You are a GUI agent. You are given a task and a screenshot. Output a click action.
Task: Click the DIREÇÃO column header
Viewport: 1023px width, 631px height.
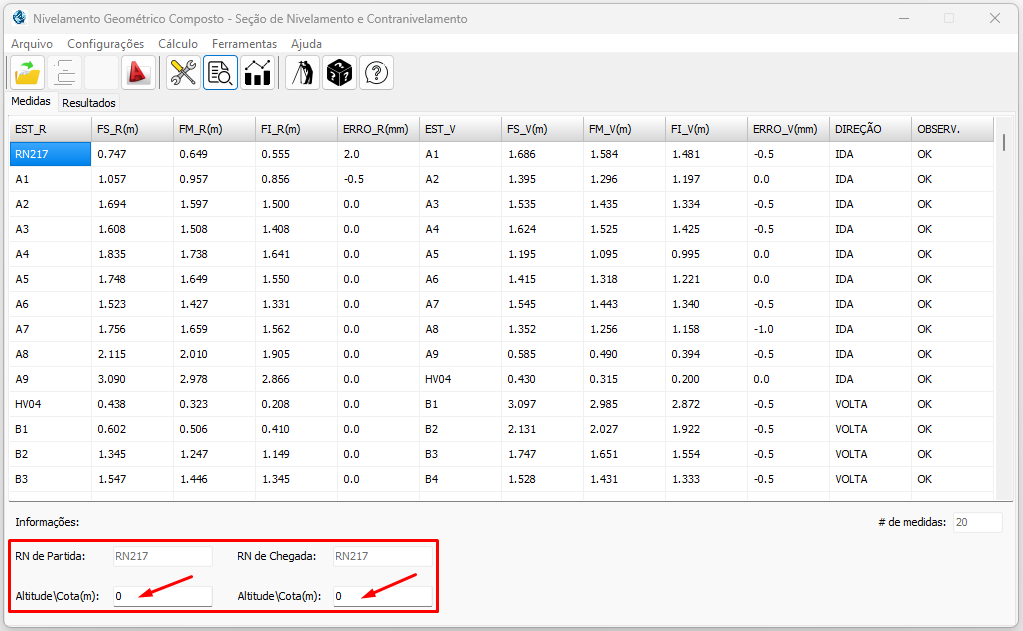[x=868, y=129]
